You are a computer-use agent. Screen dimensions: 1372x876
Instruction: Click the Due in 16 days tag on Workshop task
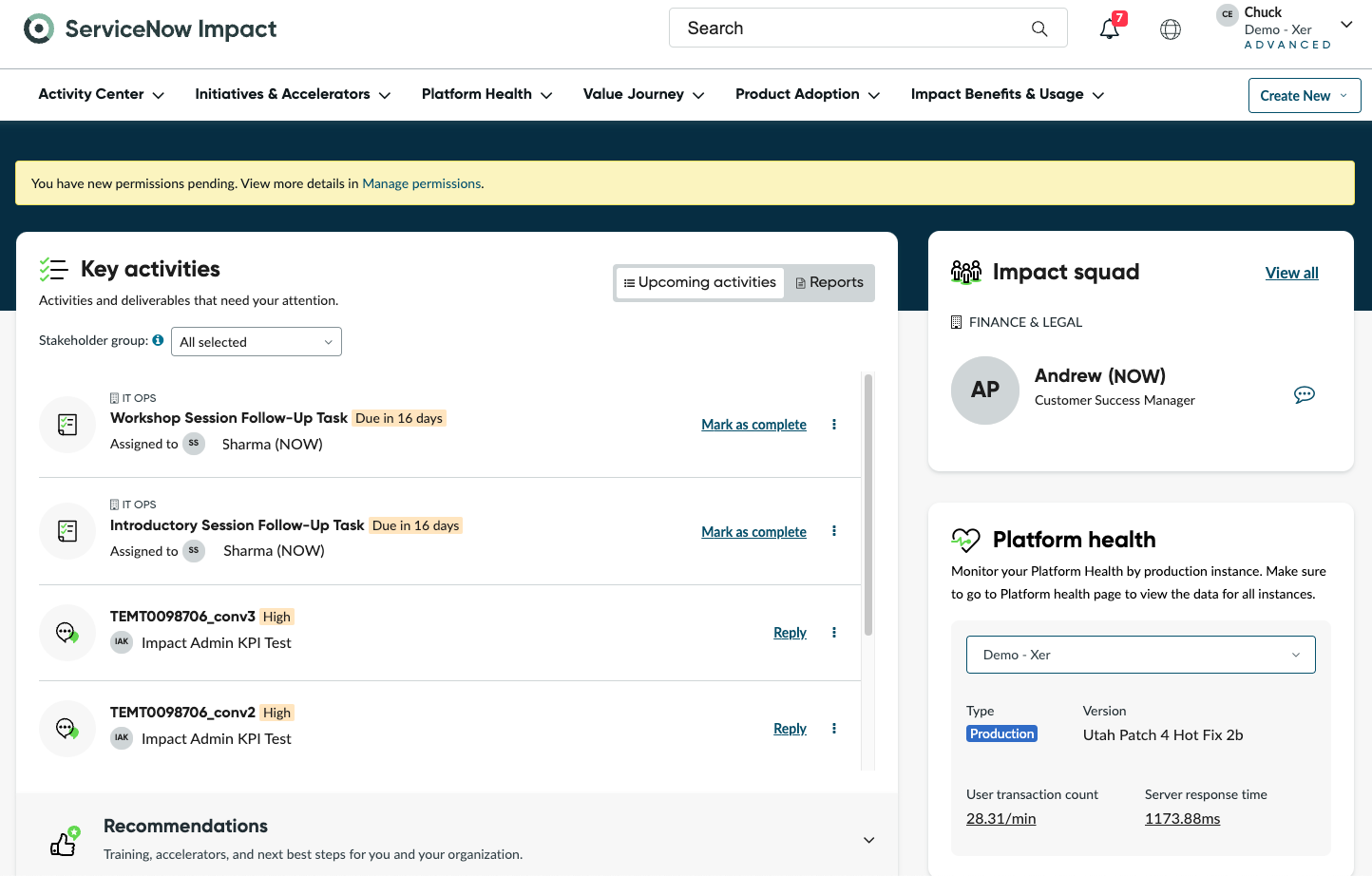coord(399,418)
